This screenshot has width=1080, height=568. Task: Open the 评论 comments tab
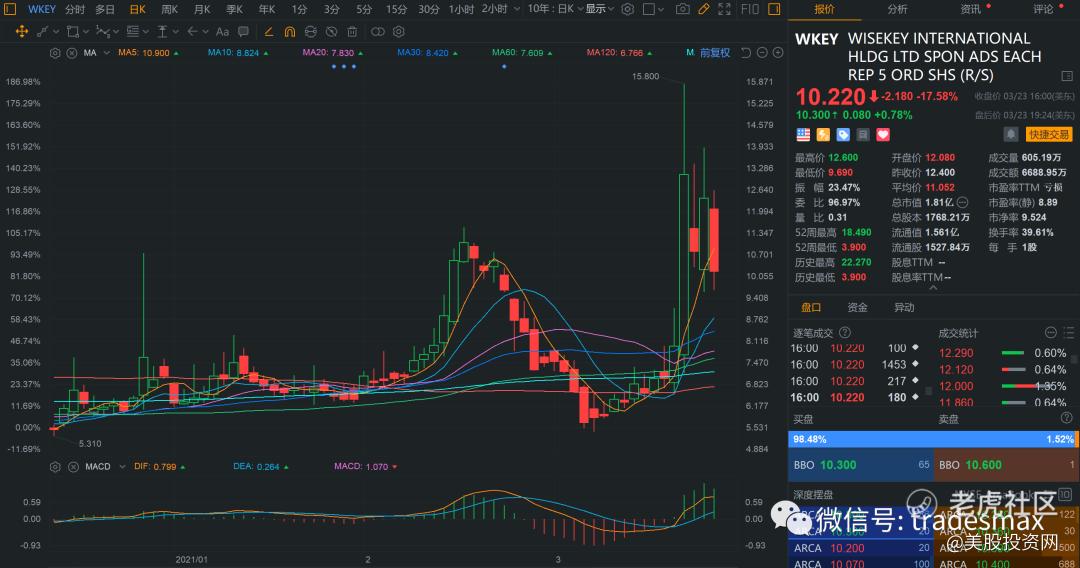(x=1043, y=9)
